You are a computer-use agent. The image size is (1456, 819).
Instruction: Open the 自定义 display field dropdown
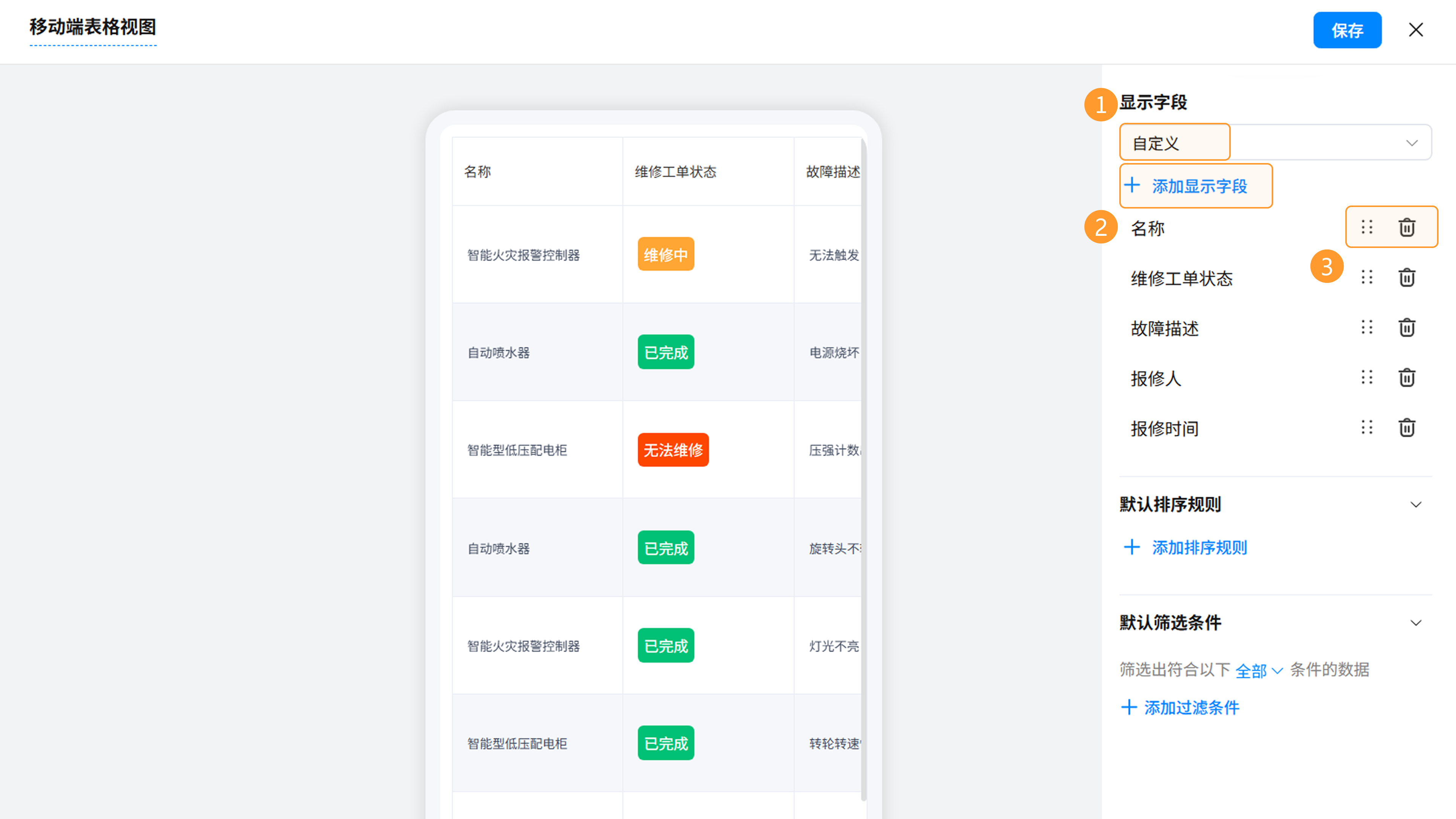click(x=1275, y=143)
